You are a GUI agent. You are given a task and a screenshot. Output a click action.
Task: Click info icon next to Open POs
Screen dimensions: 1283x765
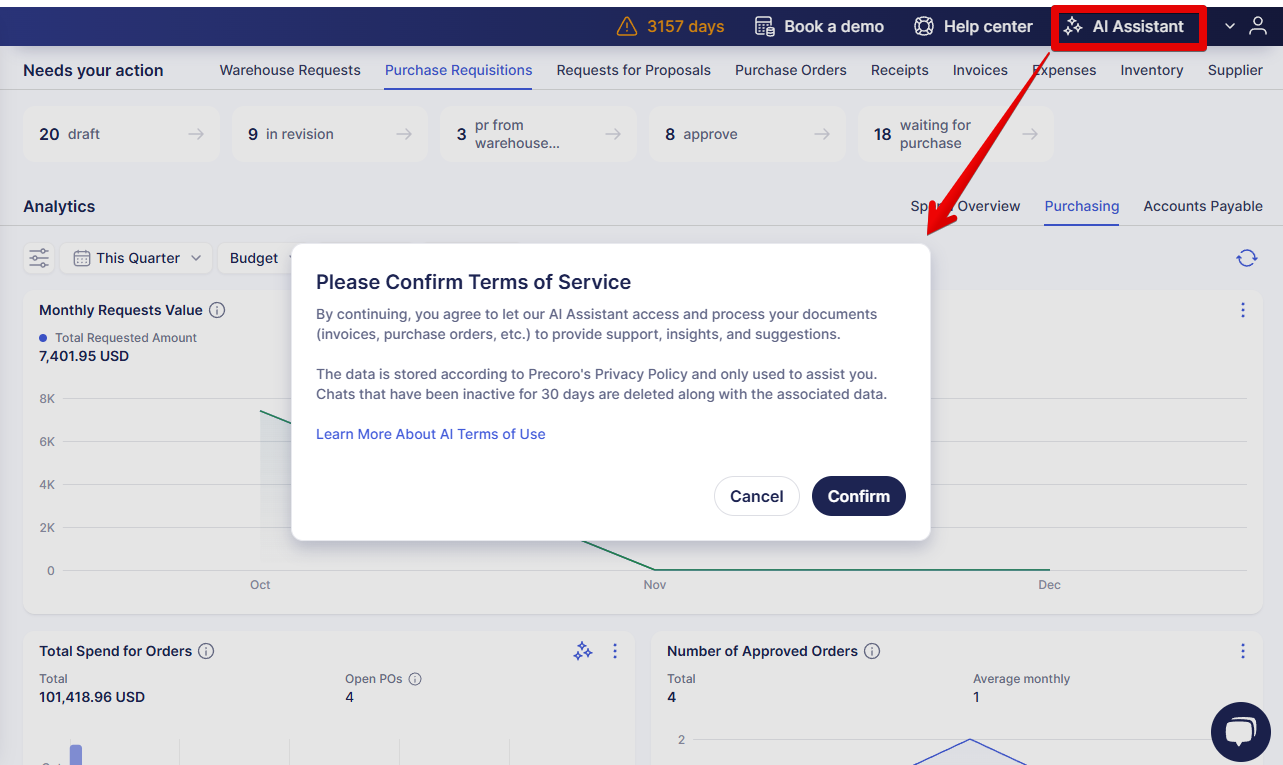click(415, 679)
